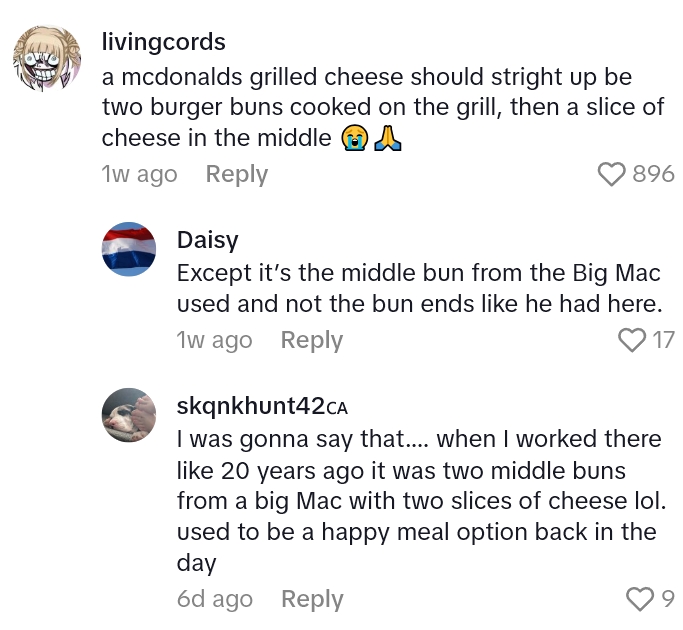The width and height of the screenshot is (683, 630).
Task: Click the crying emoji in livingcords' comment
Action: [x=352, y=138]
